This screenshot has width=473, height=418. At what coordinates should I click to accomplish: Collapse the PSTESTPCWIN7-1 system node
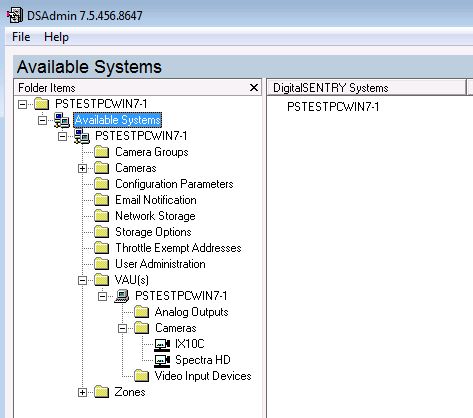coord(62,136)
